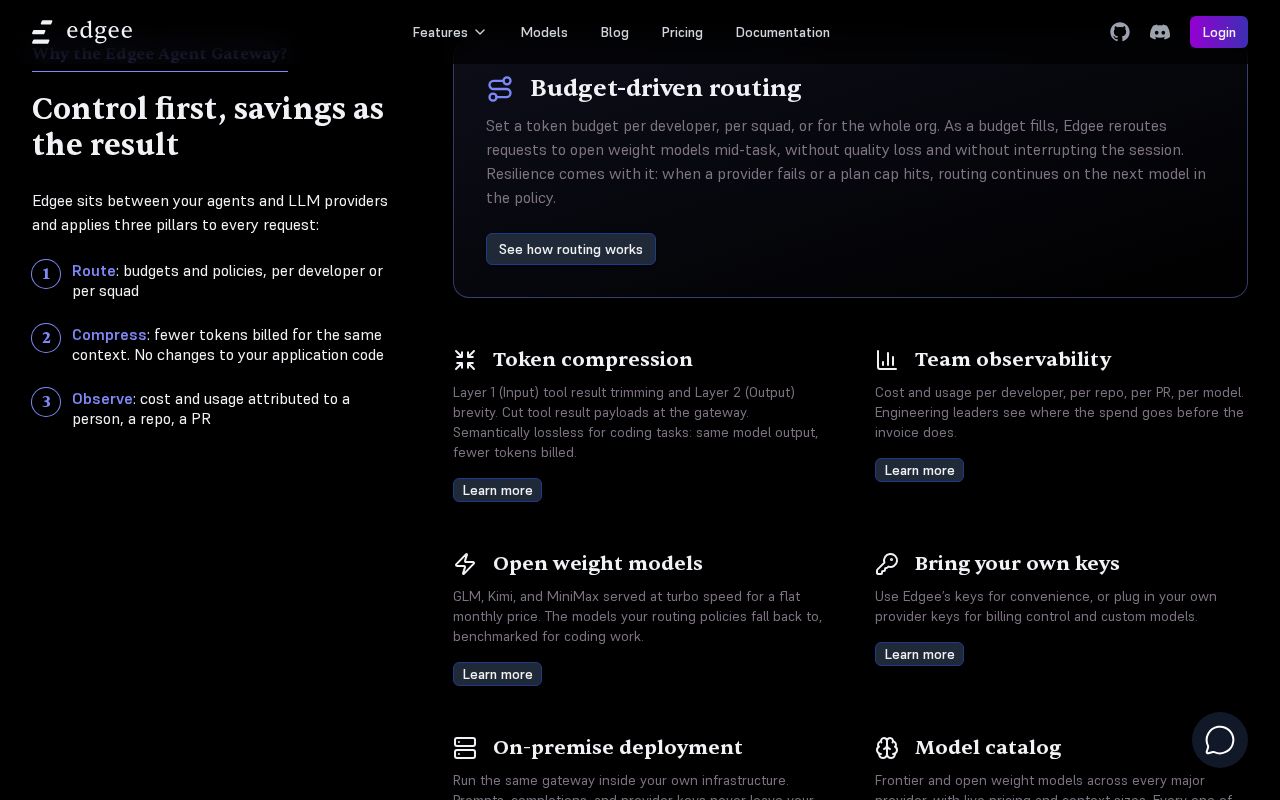Click step number 3 circle for Observe

[46, 402]
